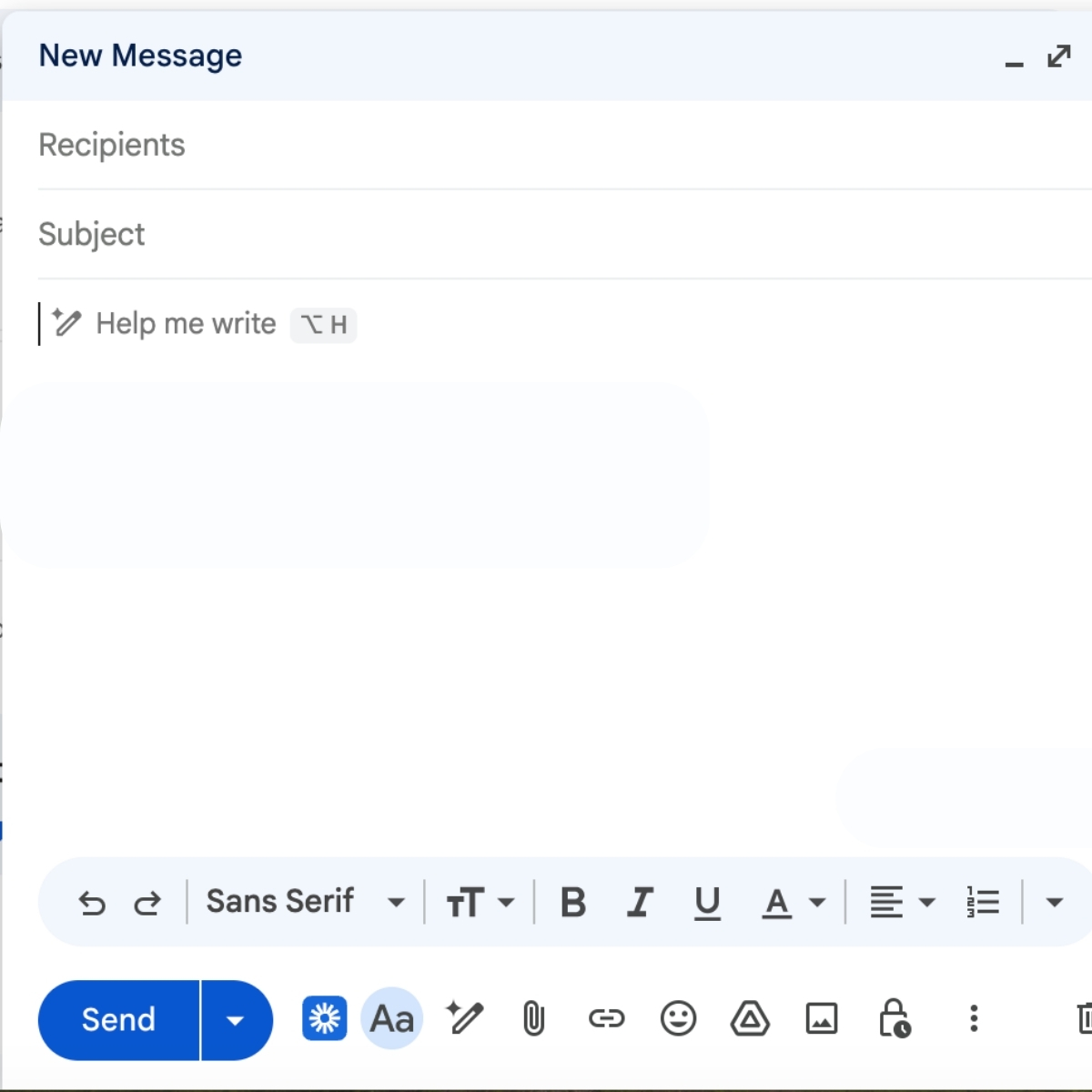Toggle italic formatting
Viewport: 1092px width, 1092px height.
(641, 903)
